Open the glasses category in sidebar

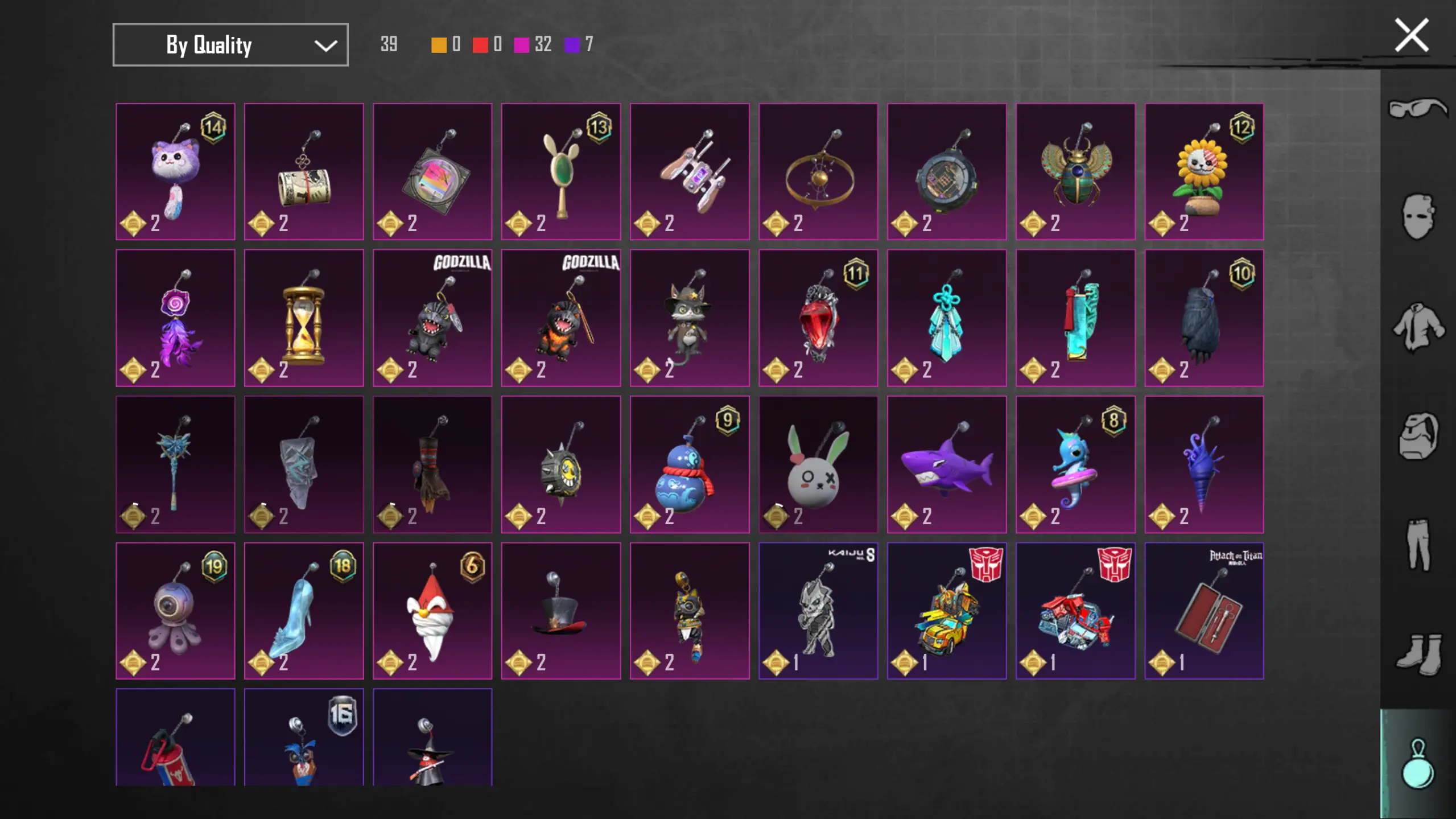point(1417,108)
